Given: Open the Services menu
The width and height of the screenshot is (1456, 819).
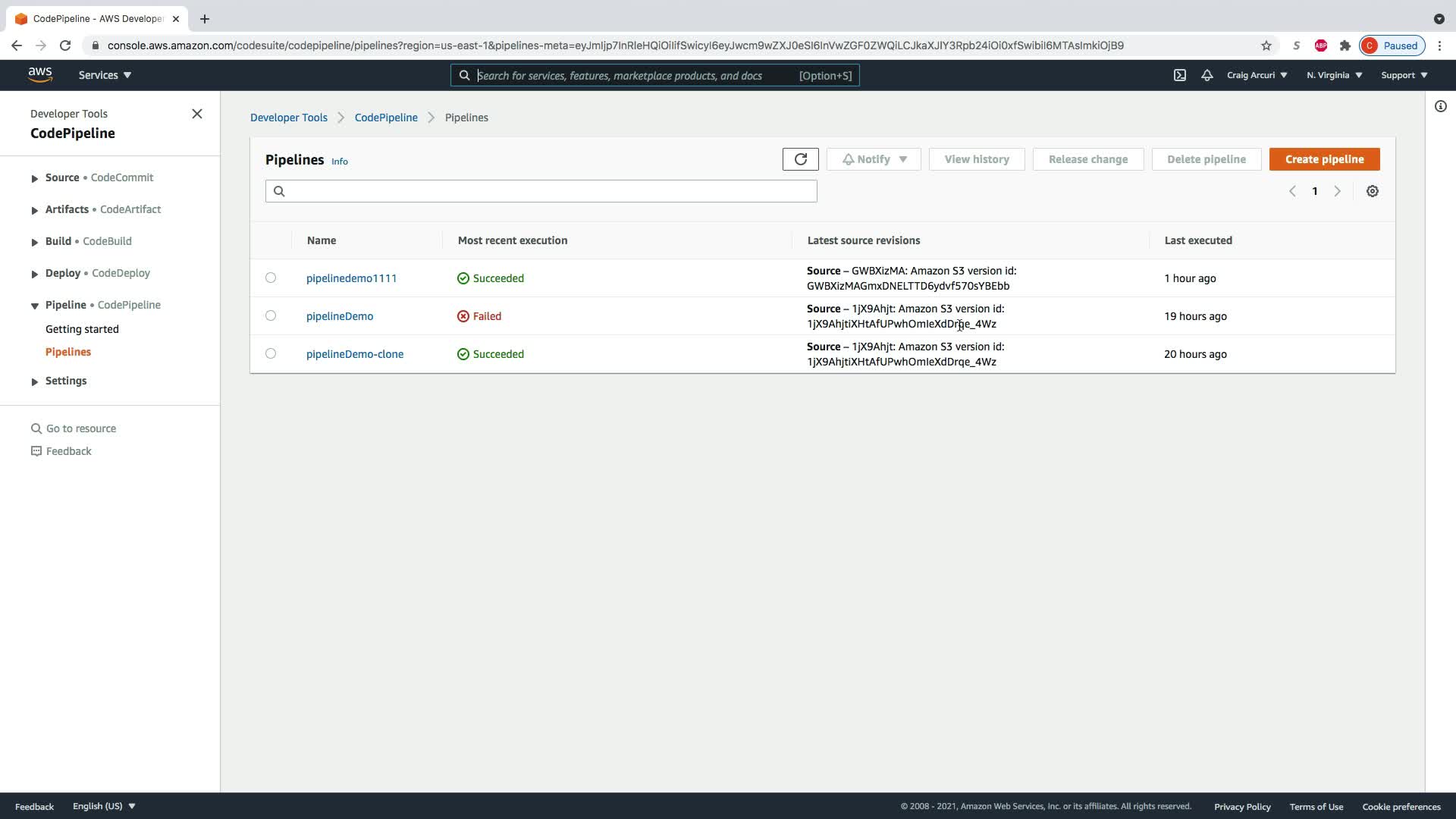Looking at the screenshot, I should pyautogui.click(x=105, y=75).
